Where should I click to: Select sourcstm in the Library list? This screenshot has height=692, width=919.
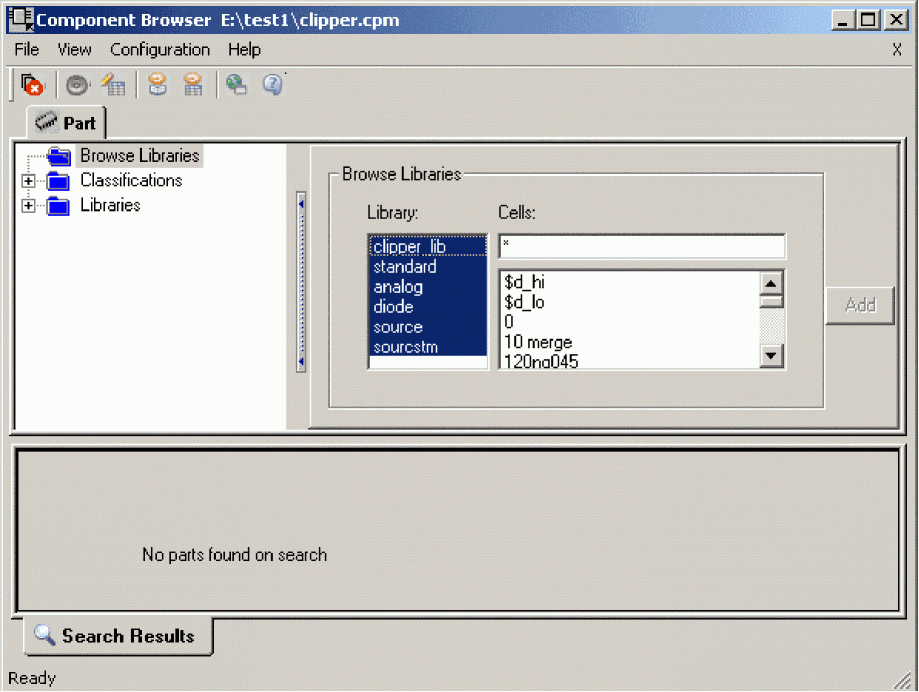428,346
